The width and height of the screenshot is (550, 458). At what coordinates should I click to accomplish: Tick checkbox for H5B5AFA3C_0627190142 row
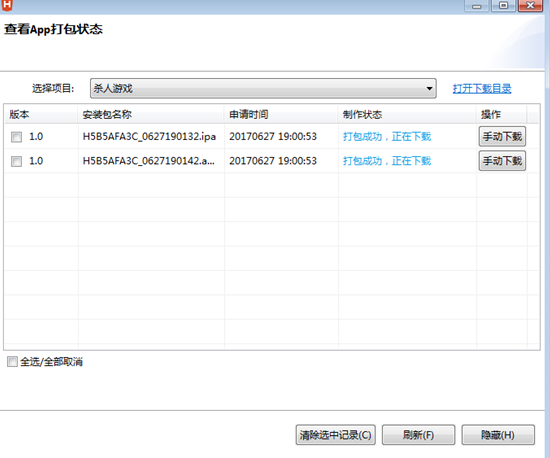tap(16, 161)
